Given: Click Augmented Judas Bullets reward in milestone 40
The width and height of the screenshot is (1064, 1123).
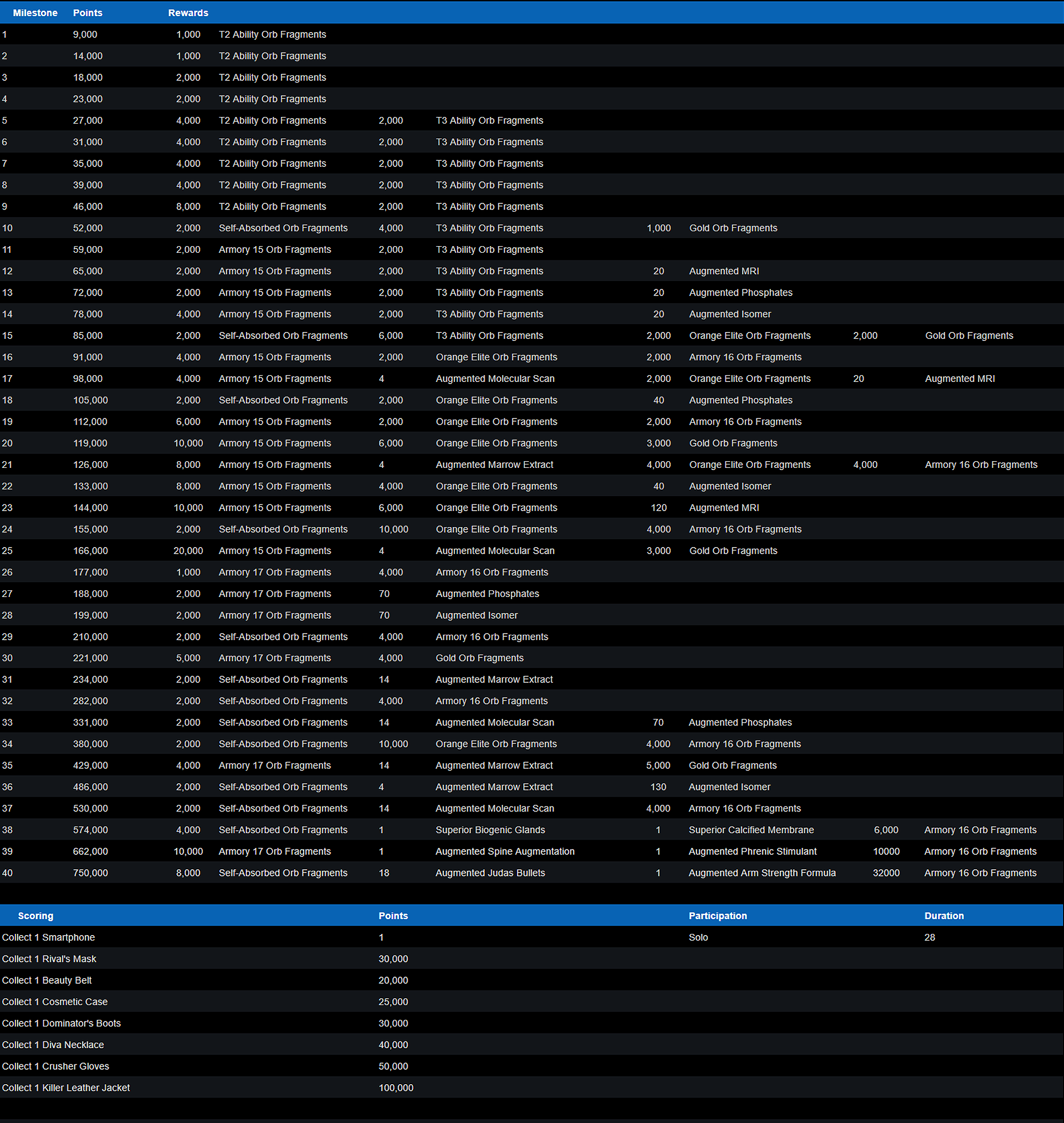Looking at the screenshot, I should pos(489,872).
